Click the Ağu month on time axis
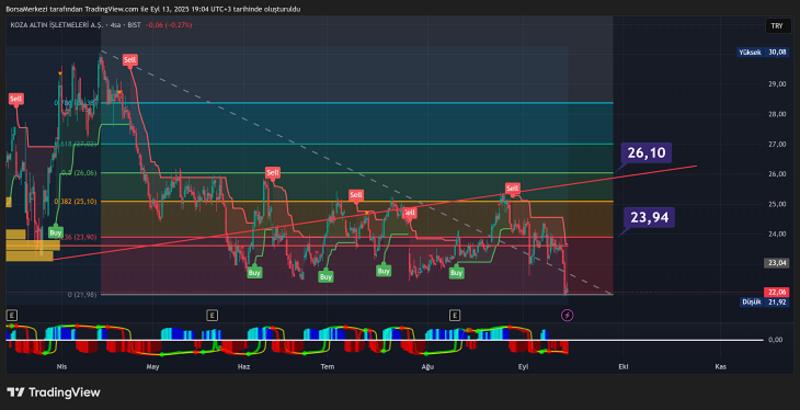The width and height of the screenshot is (800, 410). point(427,367)
